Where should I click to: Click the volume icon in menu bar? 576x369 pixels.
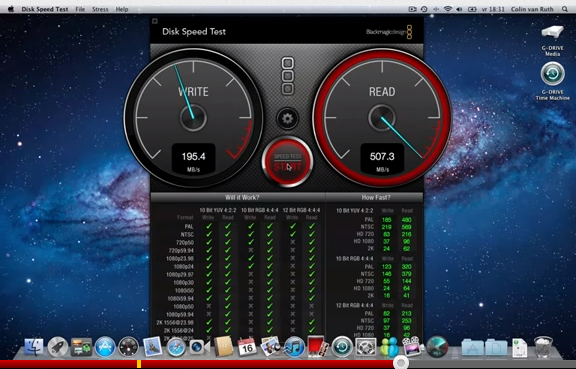(x=459, y=9)
